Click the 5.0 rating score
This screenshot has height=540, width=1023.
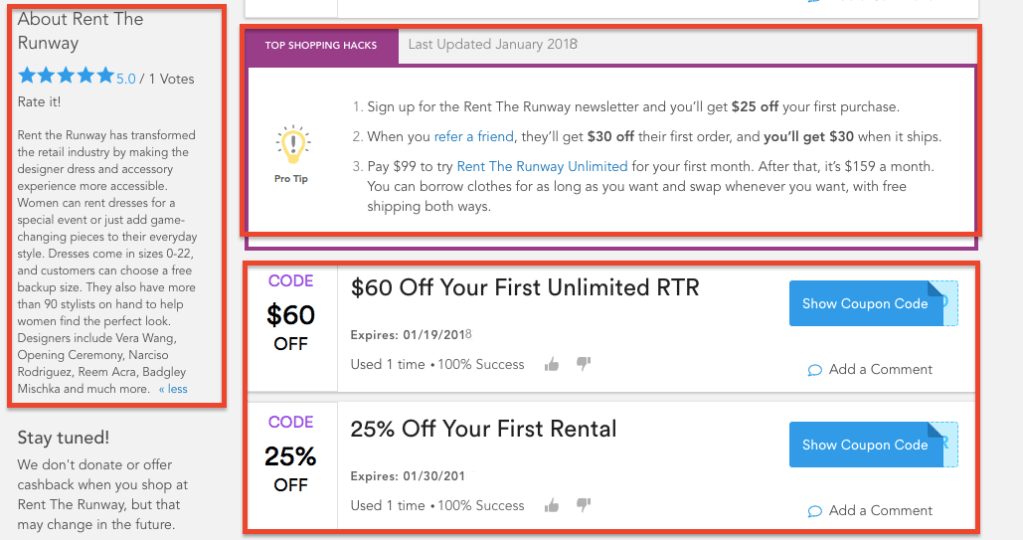[x=125, y=78]
